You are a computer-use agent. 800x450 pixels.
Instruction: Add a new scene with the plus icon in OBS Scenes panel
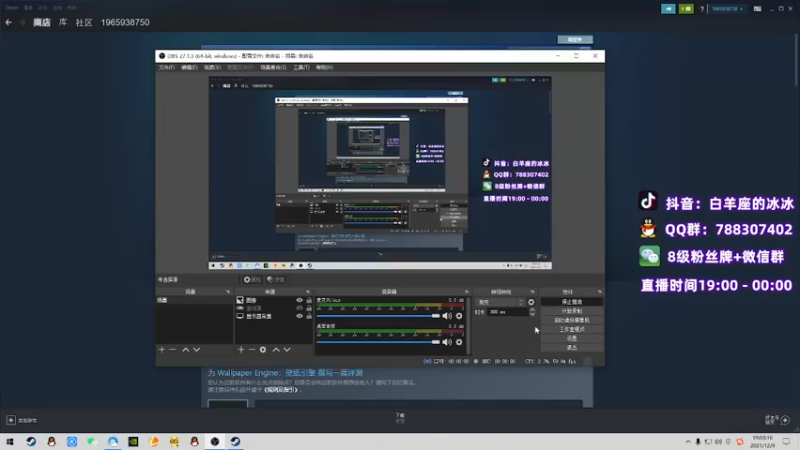click(162, 349)
